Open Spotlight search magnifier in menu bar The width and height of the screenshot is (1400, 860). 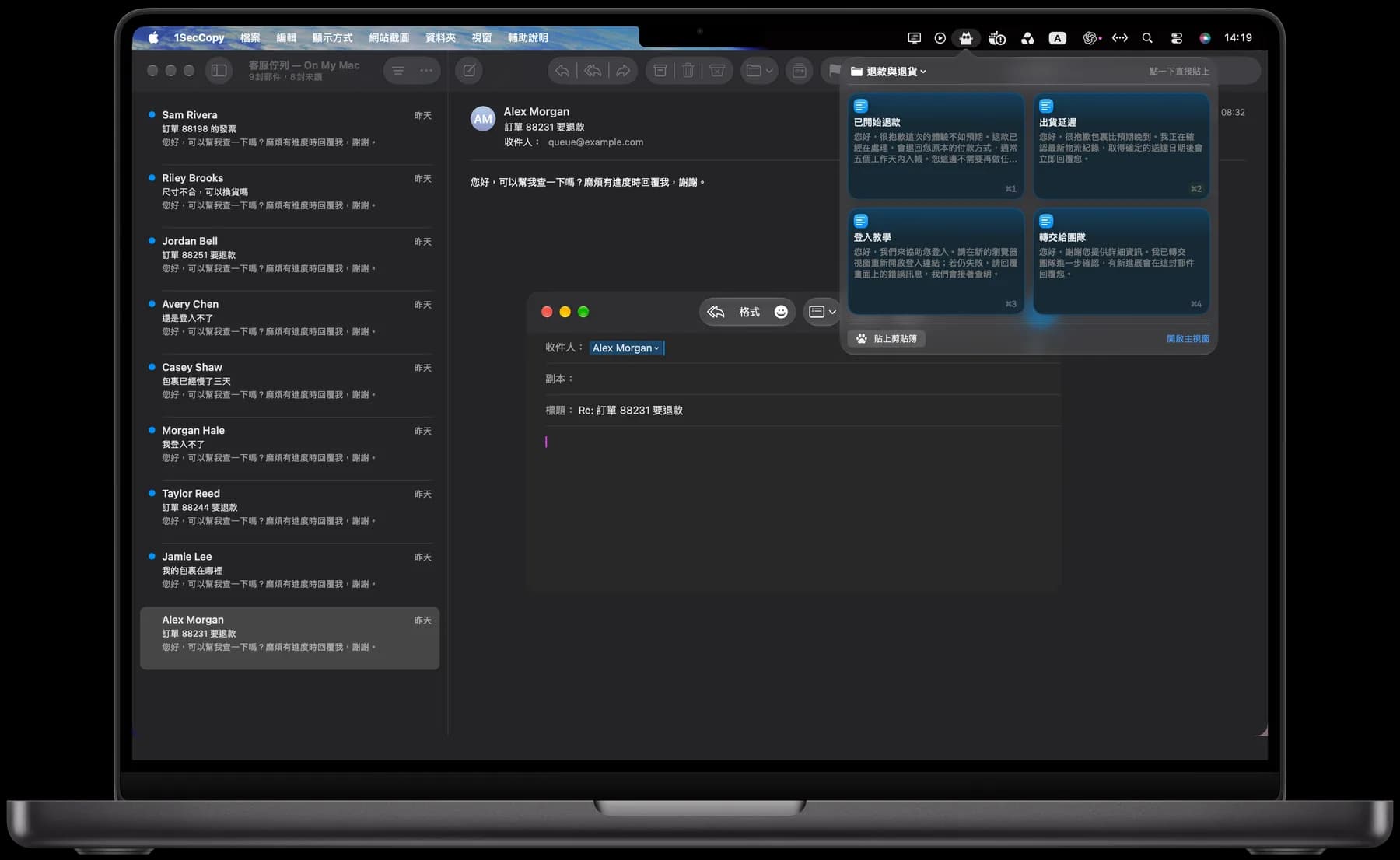coord(1147,37)
